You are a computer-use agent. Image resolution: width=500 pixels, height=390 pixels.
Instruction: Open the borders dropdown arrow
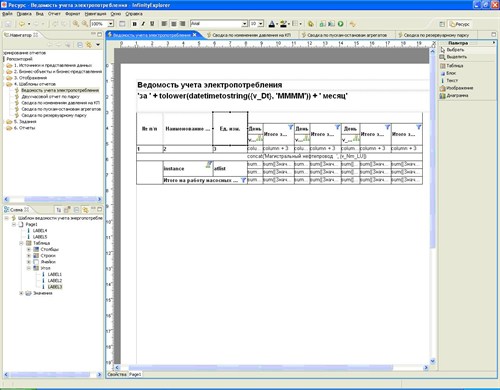pyautogui.click(x=300, y=24)
